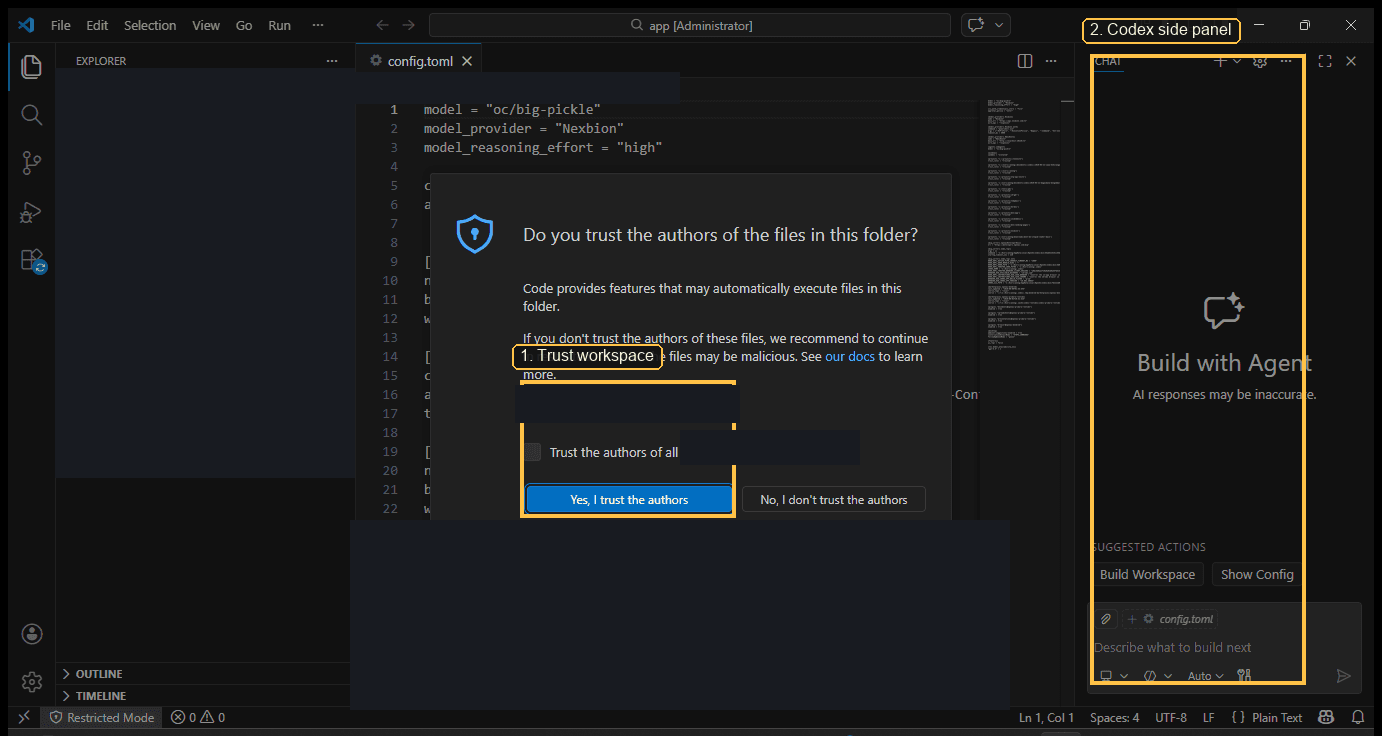Maximize the chat panel size
Viewport: 1382px width, 736px height.
[x=1325, y=61]
